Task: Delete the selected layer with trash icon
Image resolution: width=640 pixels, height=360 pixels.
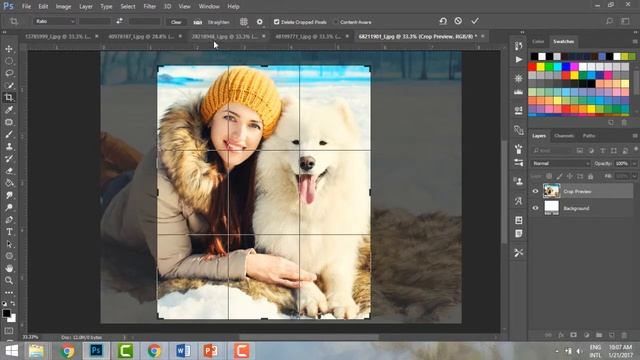Action: coord(624,335)
